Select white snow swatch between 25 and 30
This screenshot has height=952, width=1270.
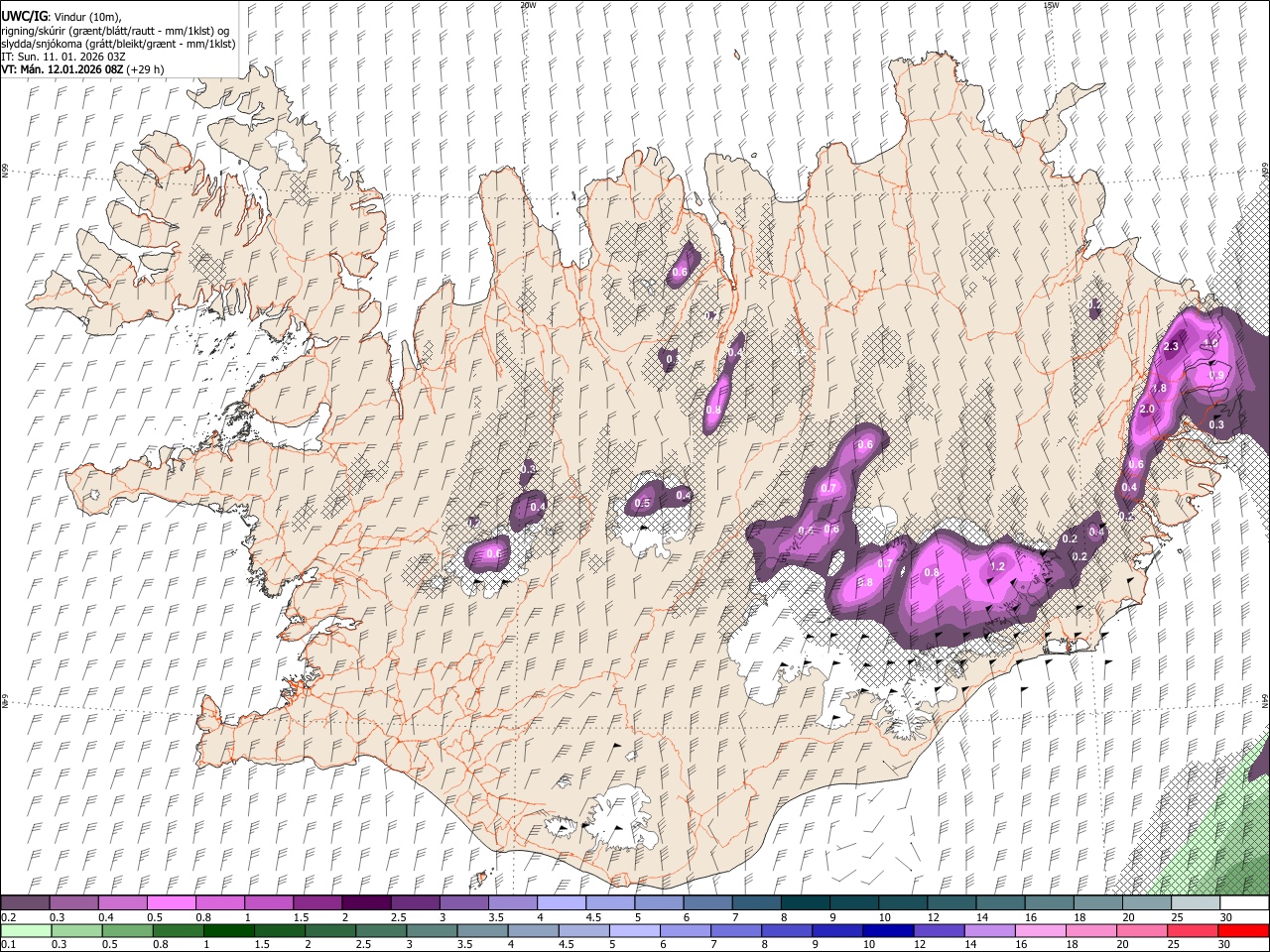[1196, 903]
